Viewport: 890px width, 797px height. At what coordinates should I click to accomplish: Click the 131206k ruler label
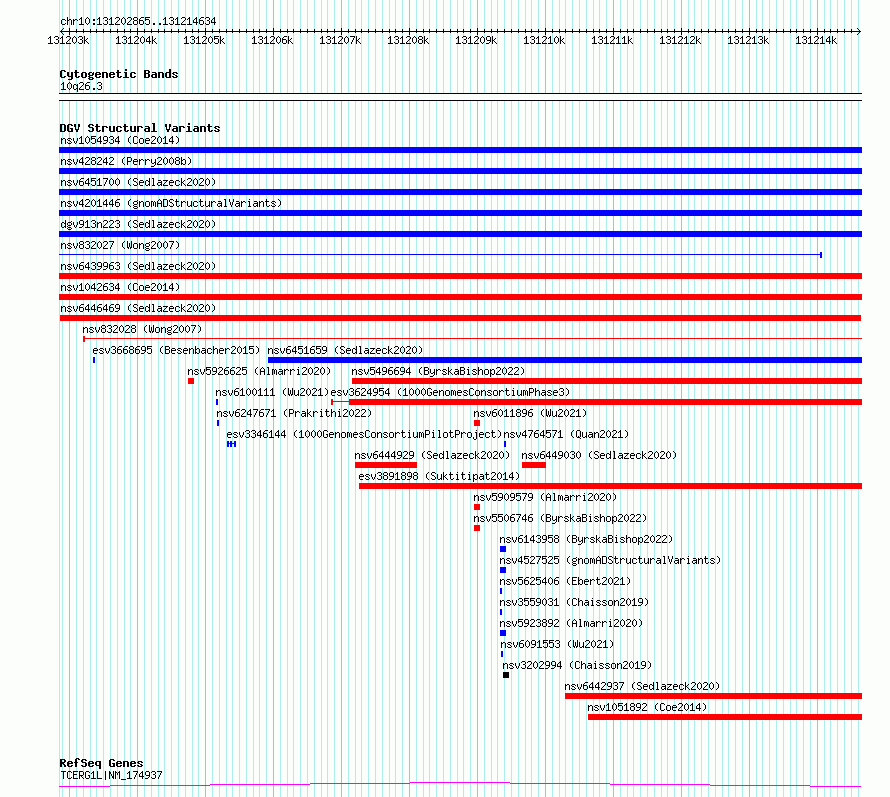(272, 40)
